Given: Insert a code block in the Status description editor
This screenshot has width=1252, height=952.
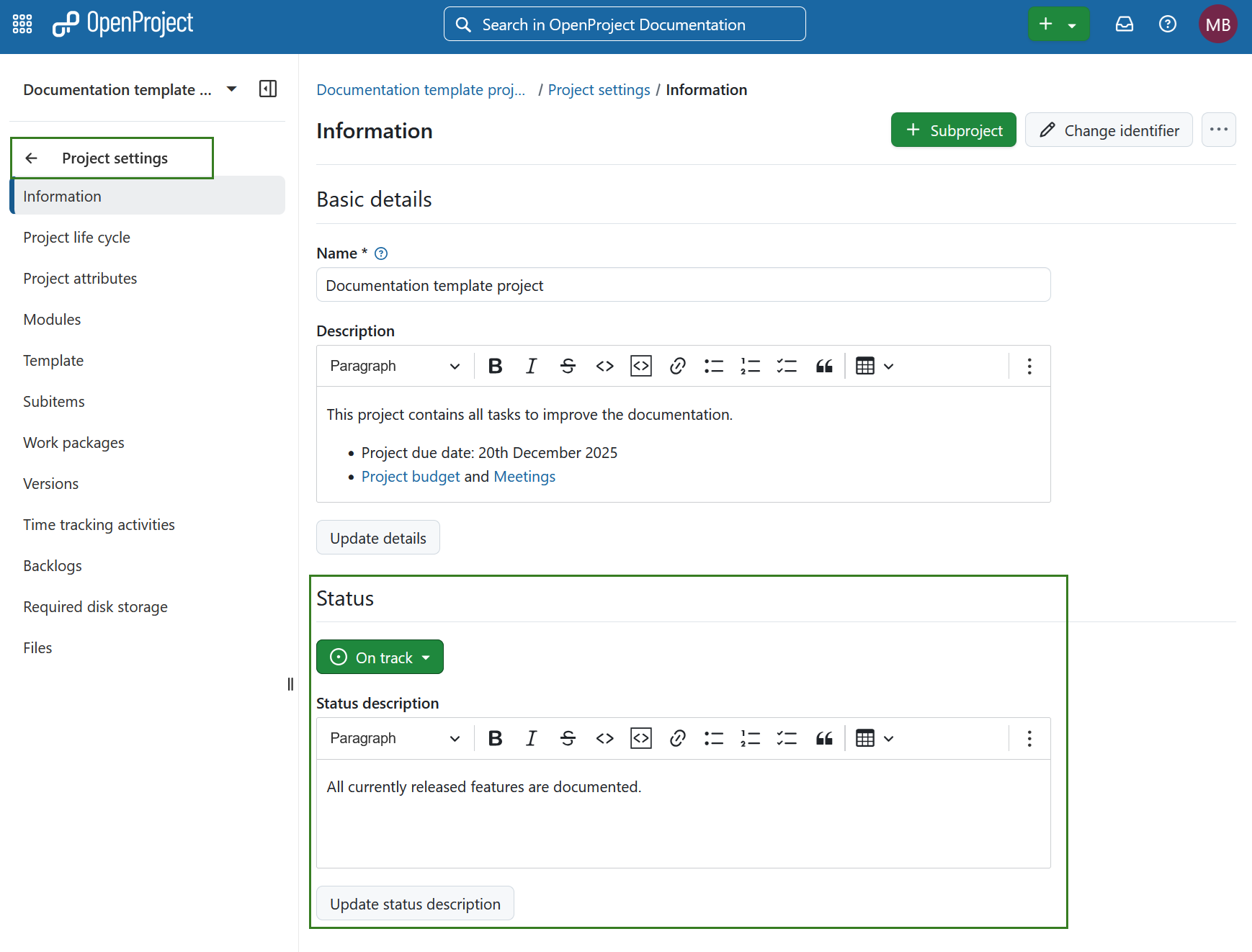Looking at the screenshot, I should click(x=640, y=738).
